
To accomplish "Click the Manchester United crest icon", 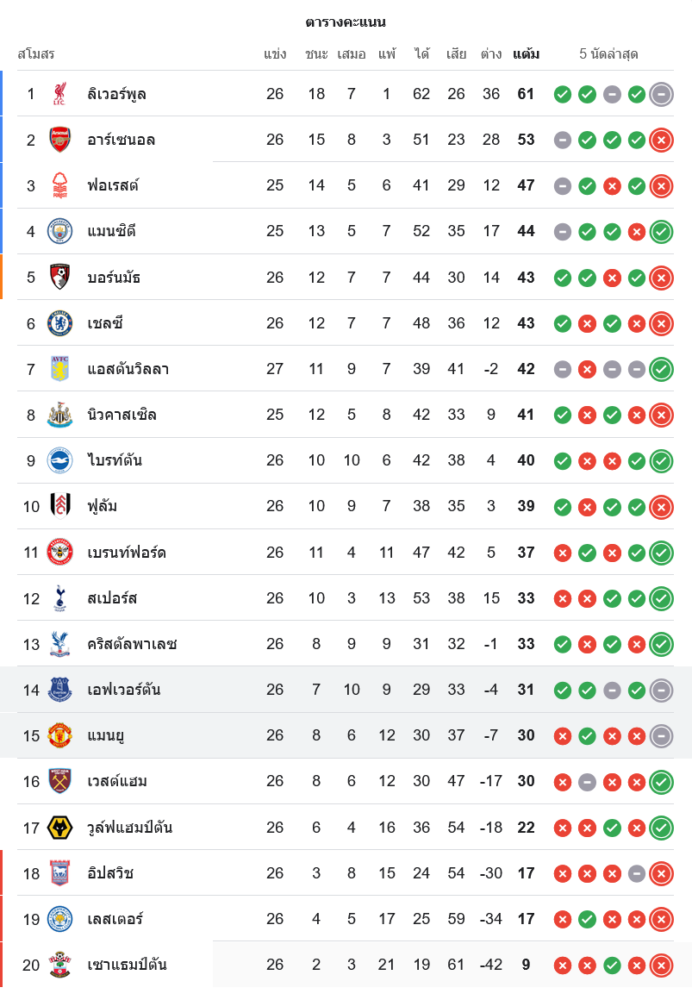I will pyautogui.click(x=60, y=736).
